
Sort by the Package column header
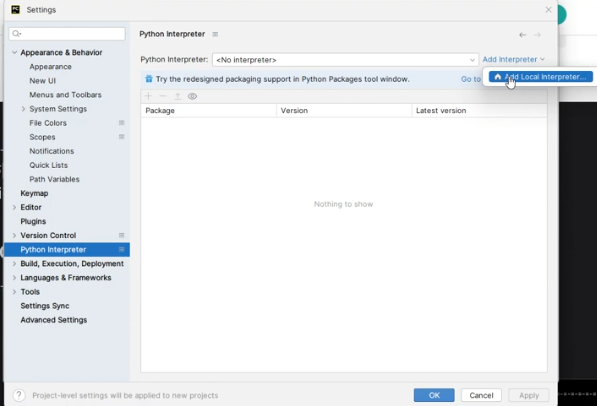209,110
